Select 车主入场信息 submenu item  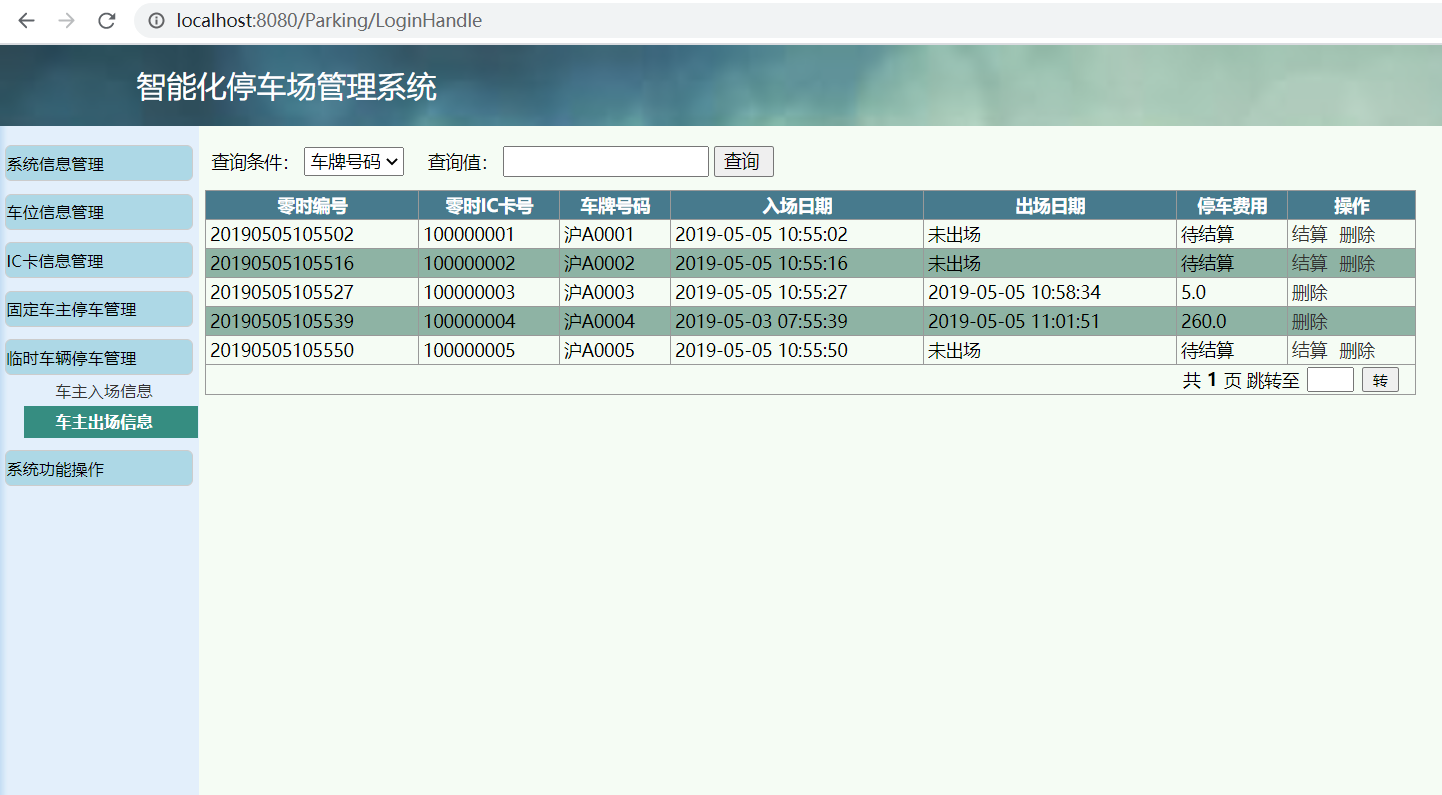click(104, 391)
